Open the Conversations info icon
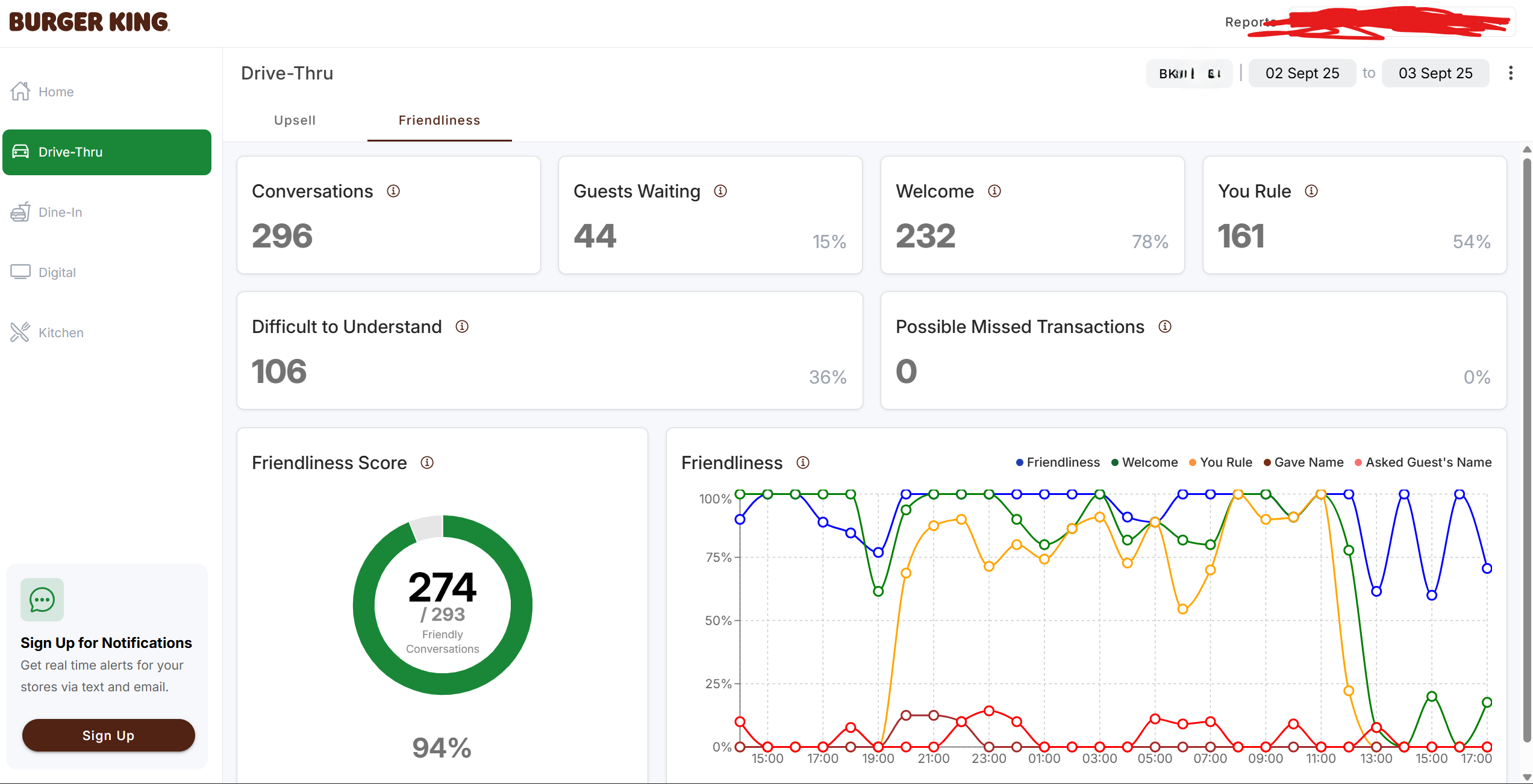The width and height of the screenshot is (1533, 784). (x=393, y=191)
